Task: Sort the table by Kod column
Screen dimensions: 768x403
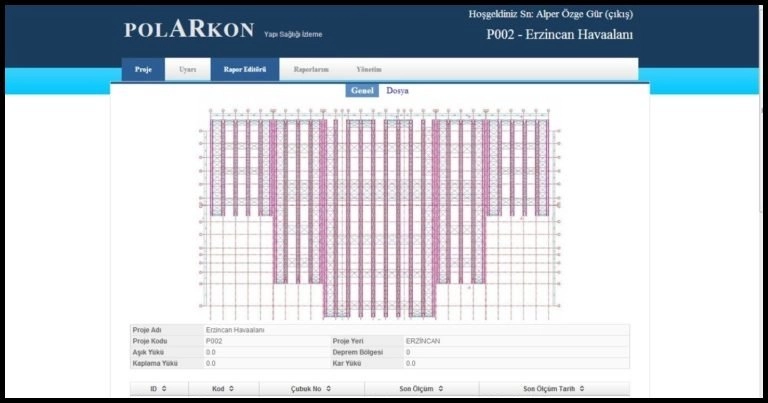Action: coord(223,388)
